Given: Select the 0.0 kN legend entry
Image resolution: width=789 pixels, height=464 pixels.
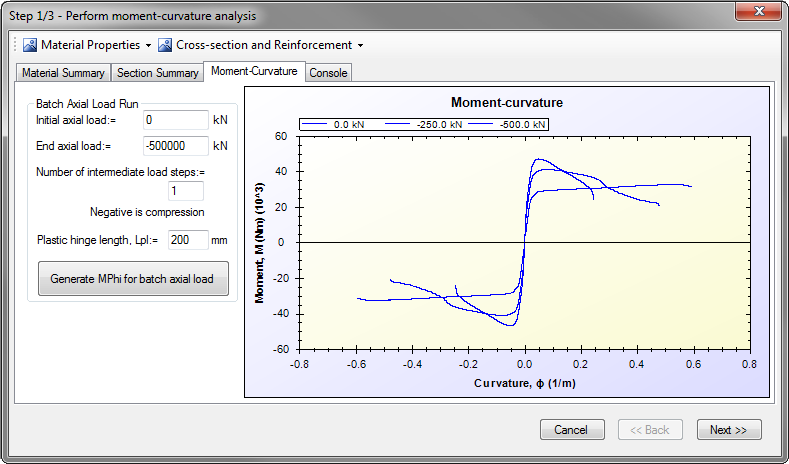Looking at the screenshot, I should (333, 124).
